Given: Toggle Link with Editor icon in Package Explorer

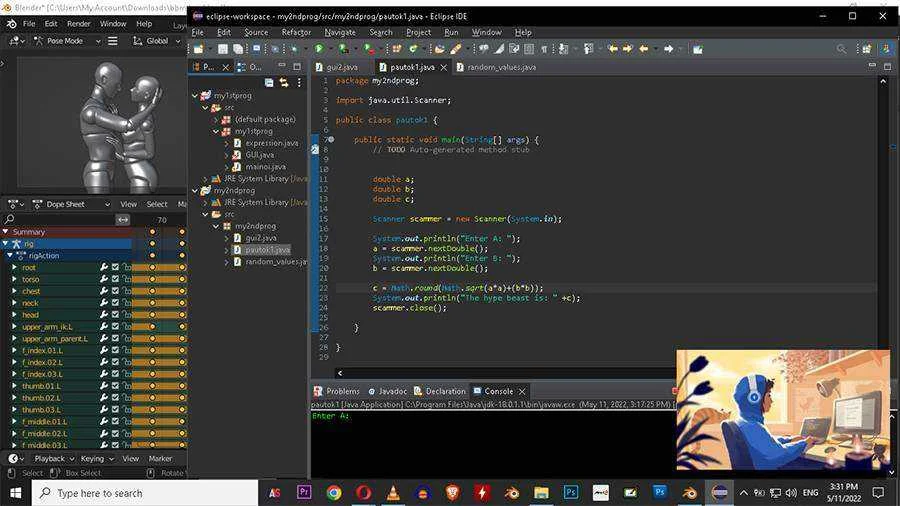Looking at the screenshot, I should point(284,83).
